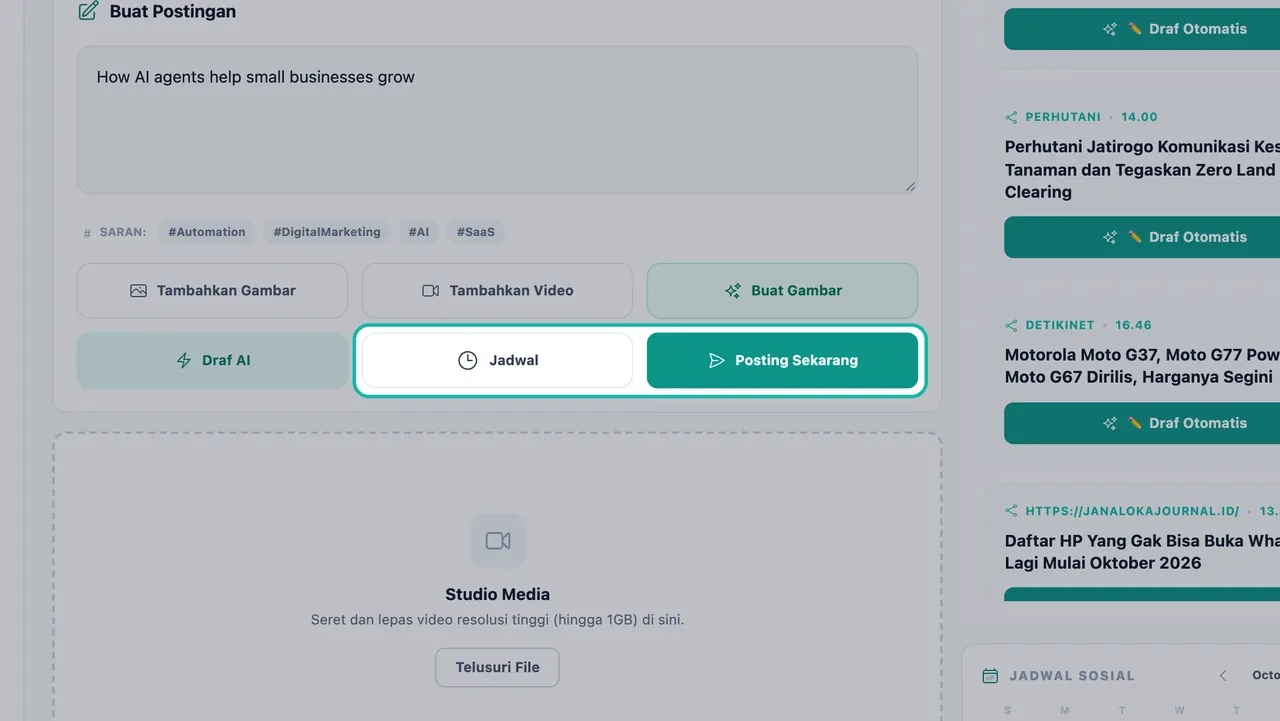Click the Jadwal Sosial calendar icon

pyautogui.click(x=990, y=676)
